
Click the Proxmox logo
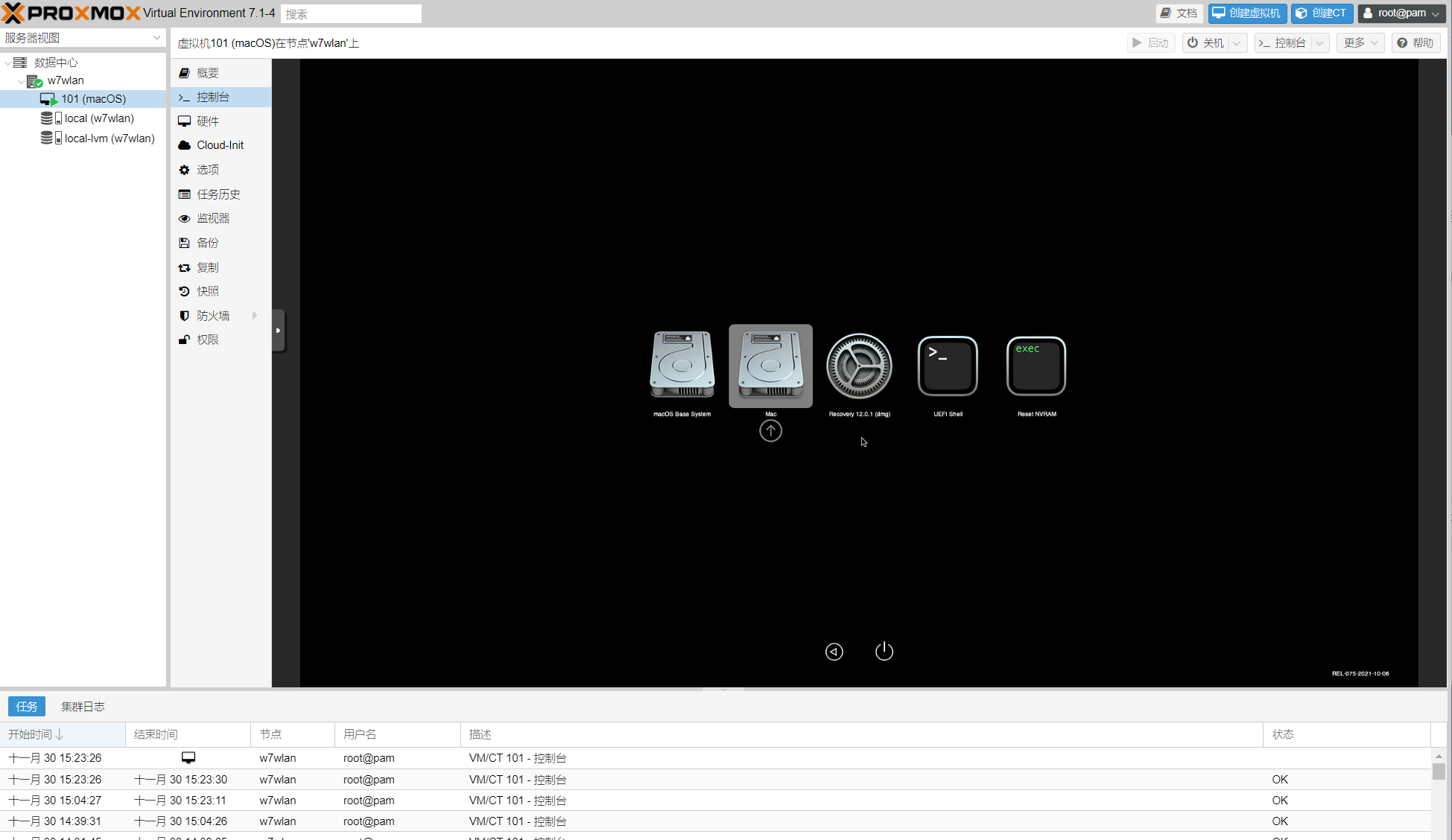[x=71, y=13]
